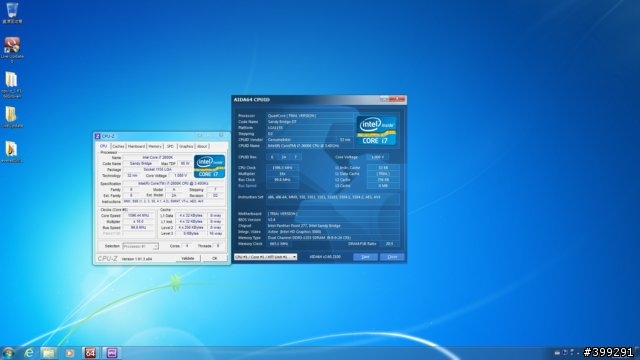This screenshot has width=640, height=360.
Task: Launch Internet Explorer from the taskbar
Action: tap(29, 353)
